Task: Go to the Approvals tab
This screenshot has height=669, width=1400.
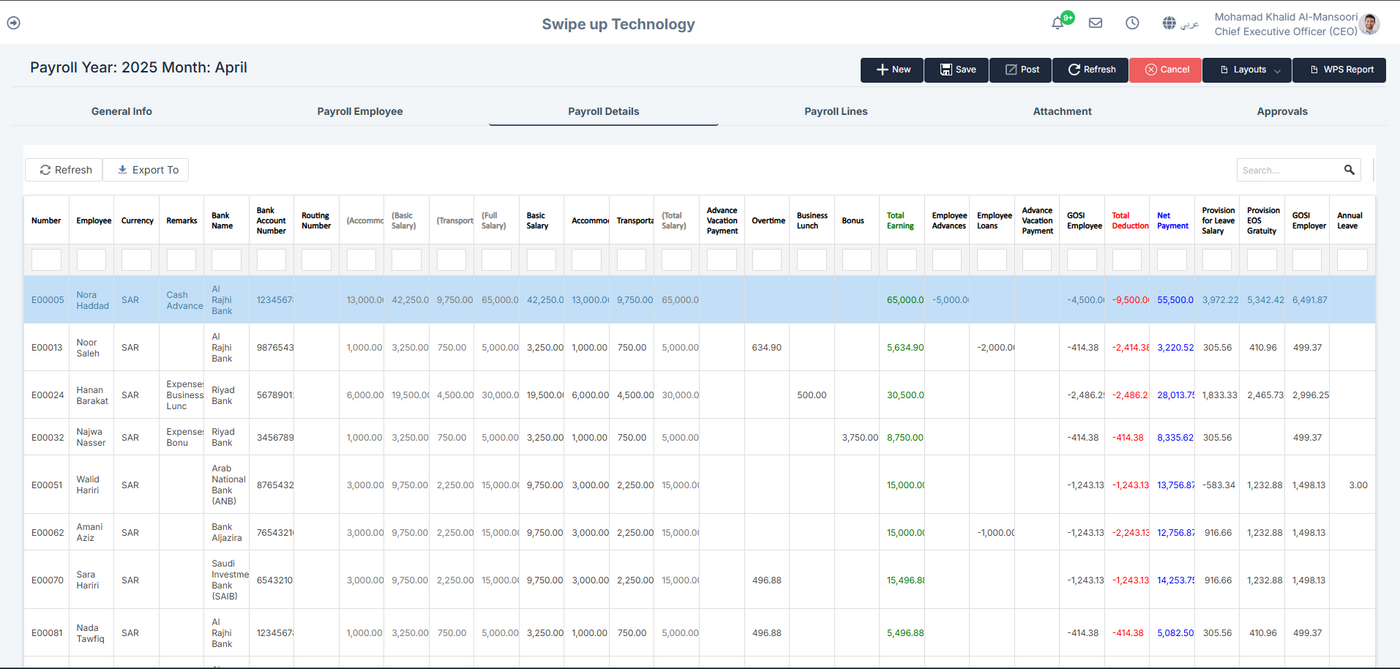Action: tap(1282, 111)
